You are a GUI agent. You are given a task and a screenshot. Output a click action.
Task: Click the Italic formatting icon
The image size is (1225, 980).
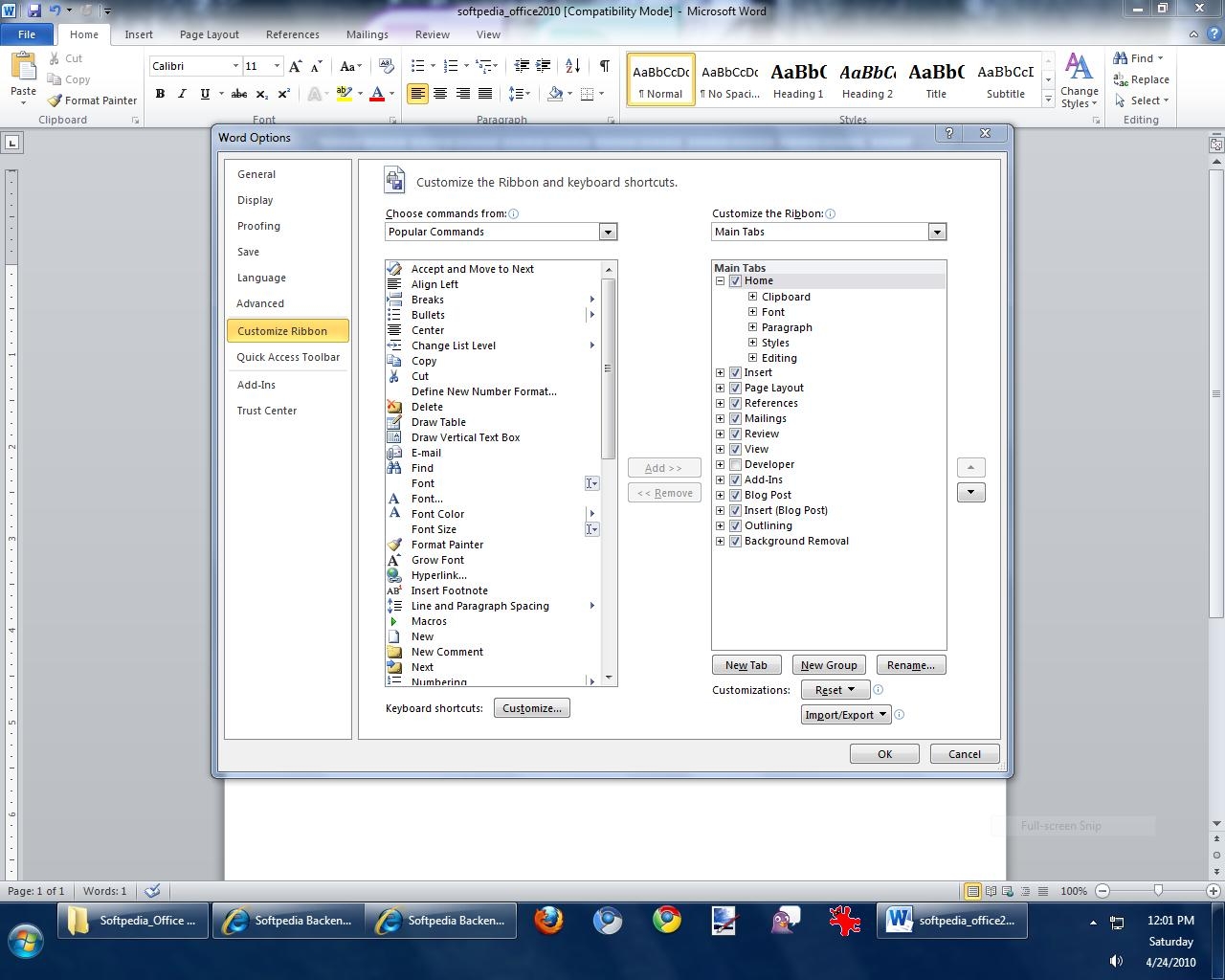182,94
